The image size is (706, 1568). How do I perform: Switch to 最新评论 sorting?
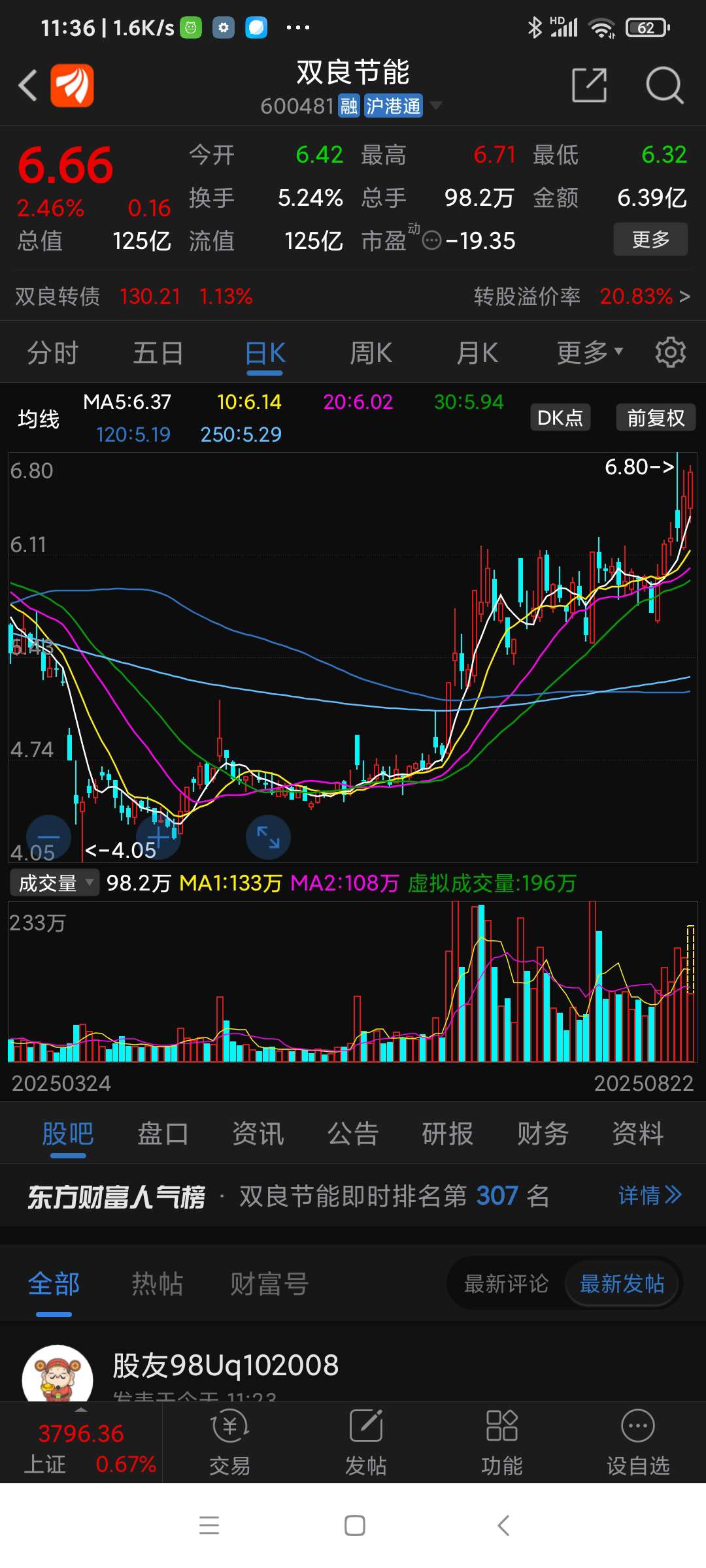coord(506,1284)
